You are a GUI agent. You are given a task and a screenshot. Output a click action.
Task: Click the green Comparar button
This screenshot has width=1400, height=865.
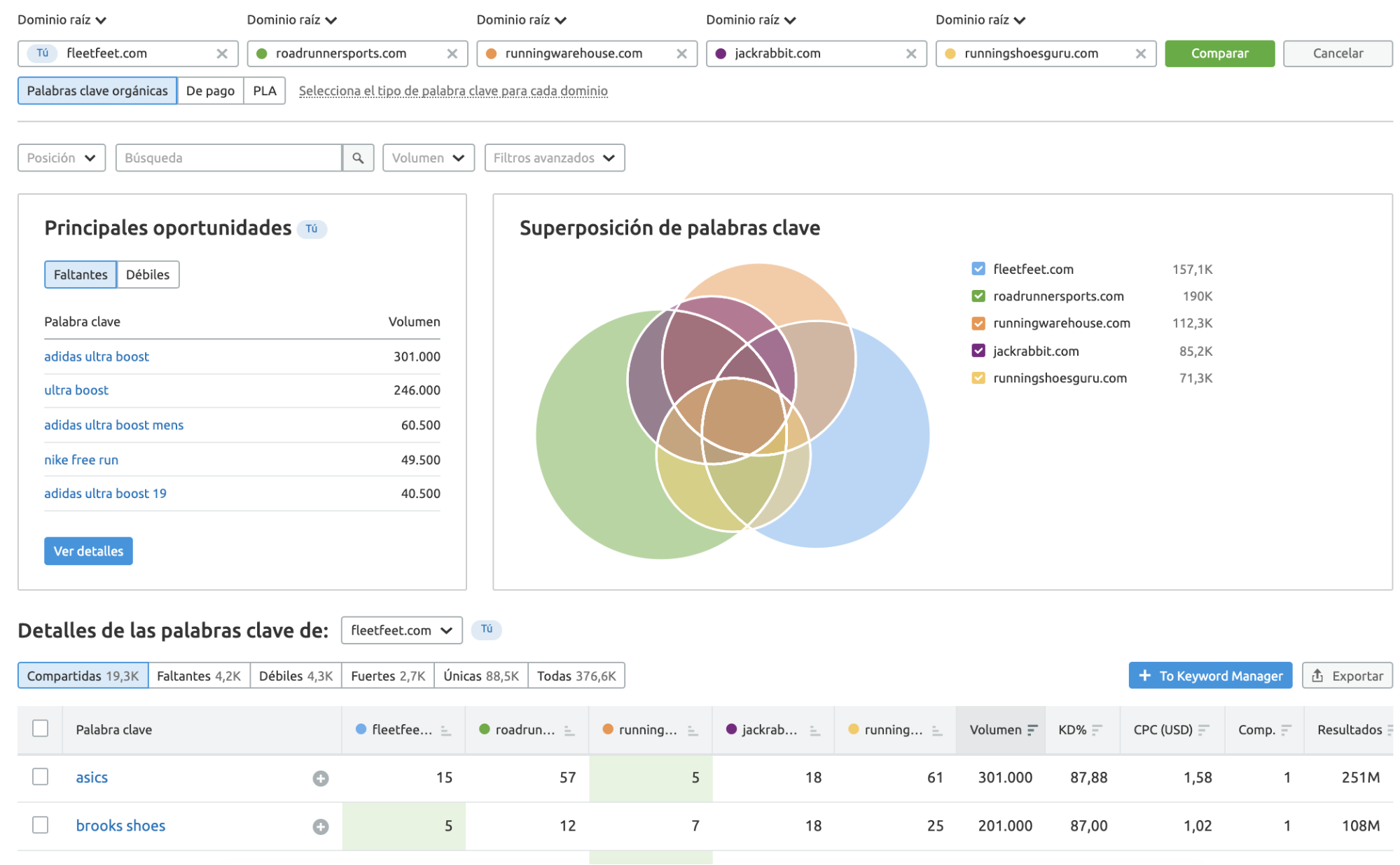pos(1220,54)
